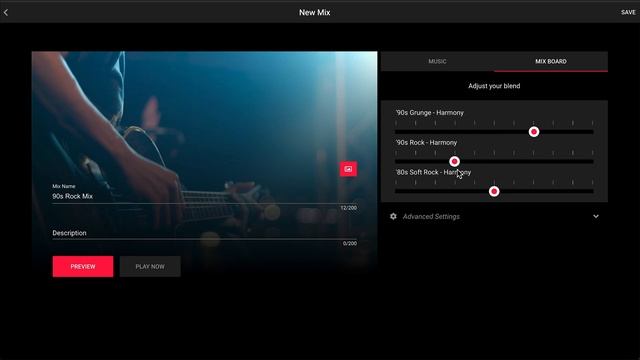
Task: Select the Mix Board tab
Action: [x=551, y=61]
